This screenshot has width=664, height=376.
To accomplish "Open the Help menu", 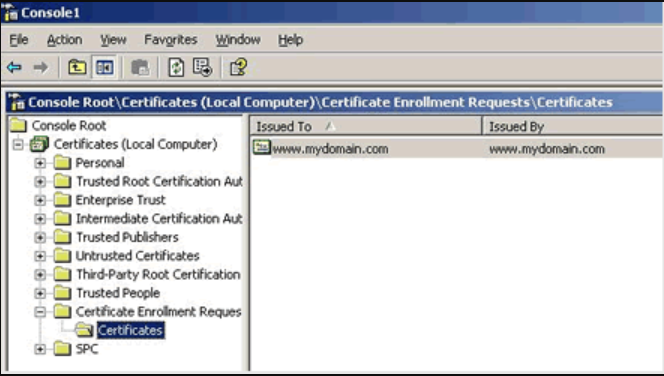I will pos(290,40).
